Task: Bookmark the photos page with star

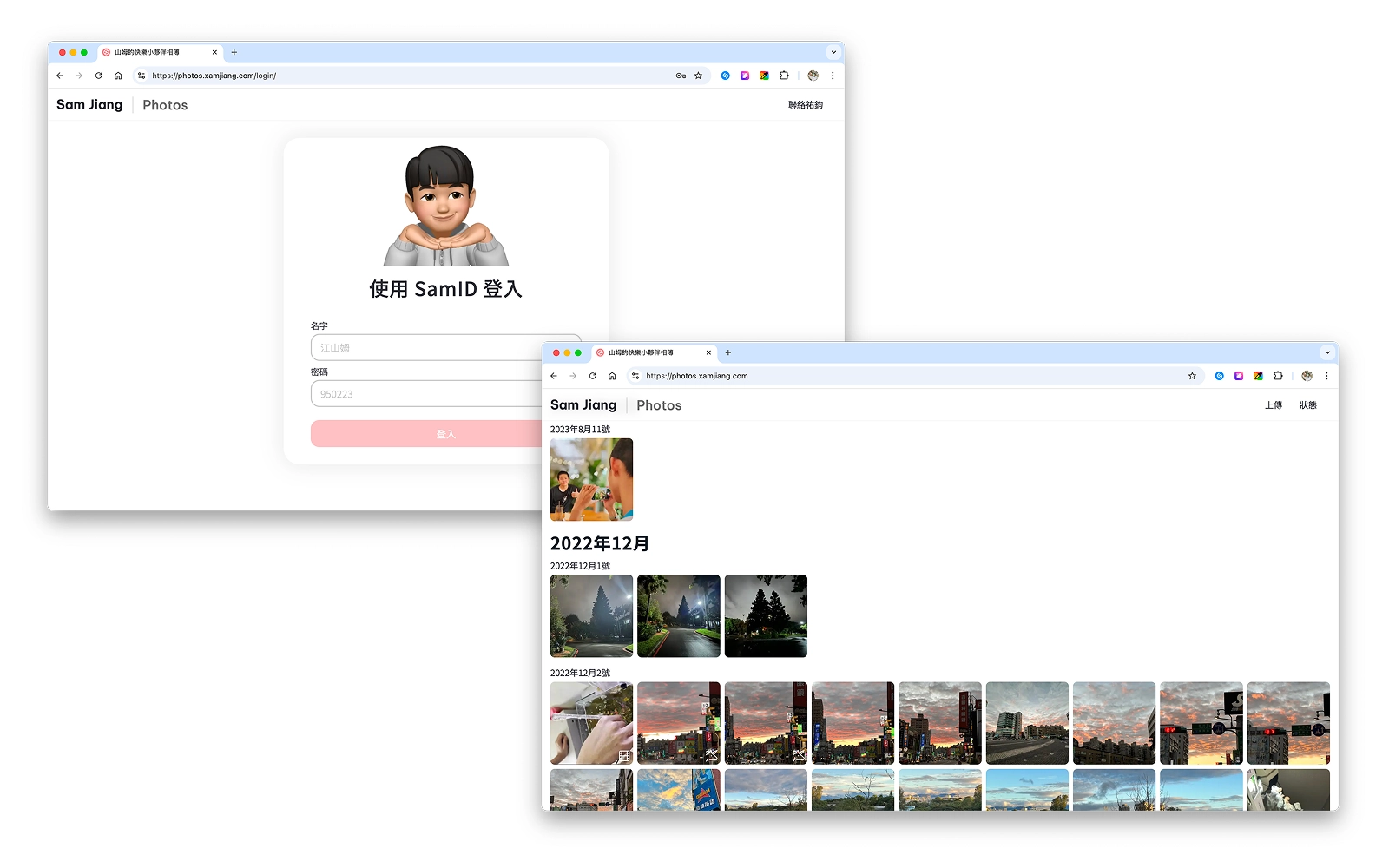Action: click(x=1192, y=376)
